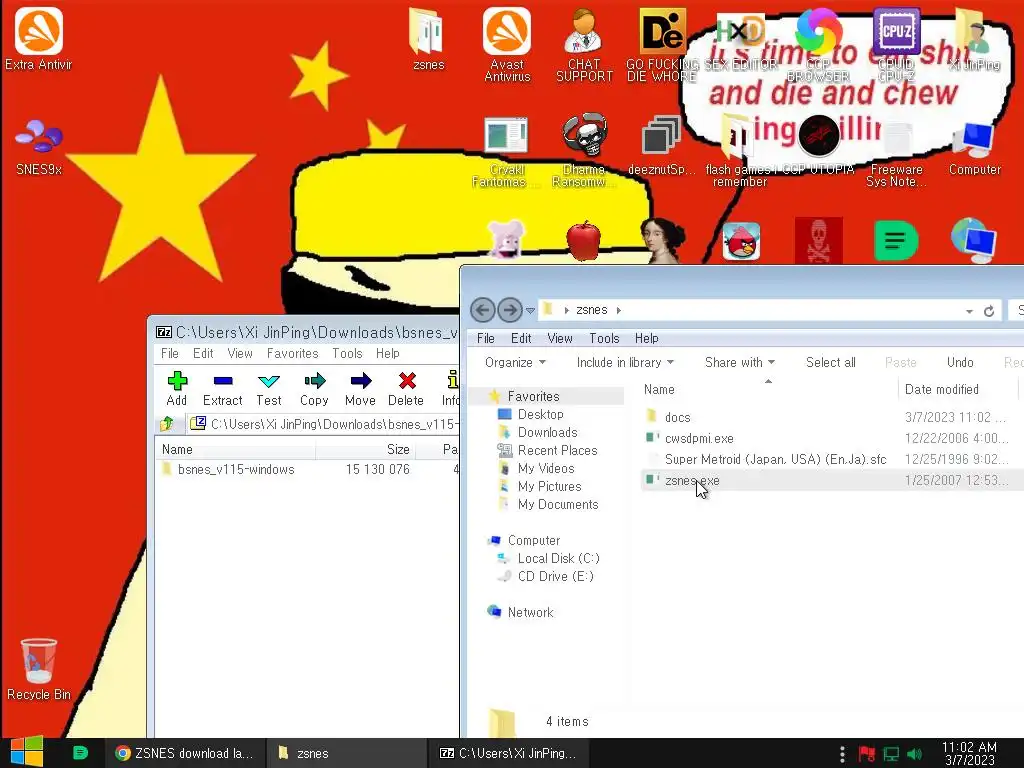Show hidden tray icons dots

pos(842,754)
